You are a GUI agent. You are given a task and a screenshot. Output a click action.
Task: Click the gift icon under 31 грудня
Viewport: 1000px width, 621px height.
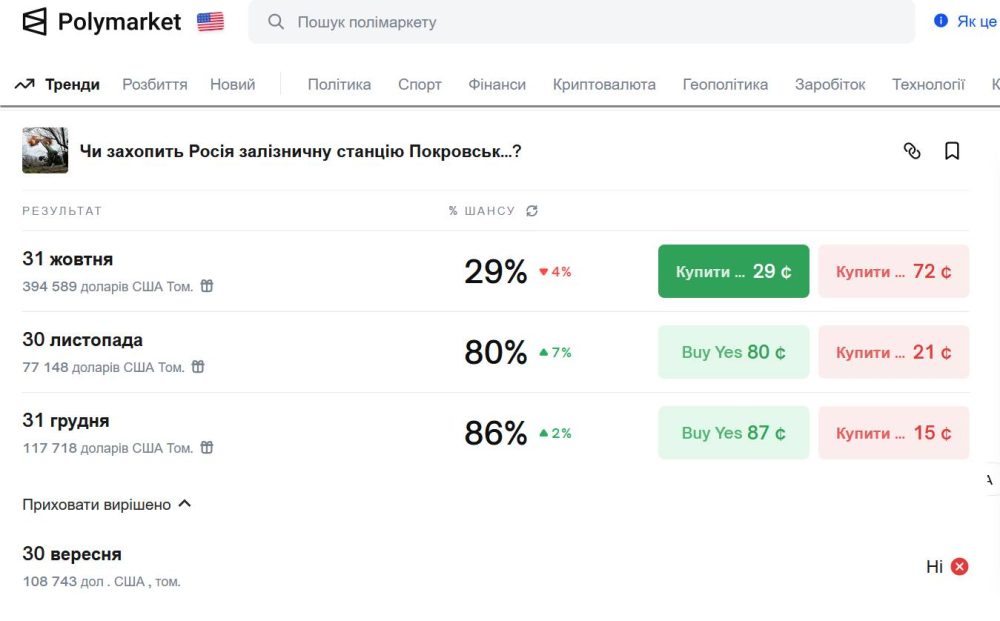tap(207, 448)
